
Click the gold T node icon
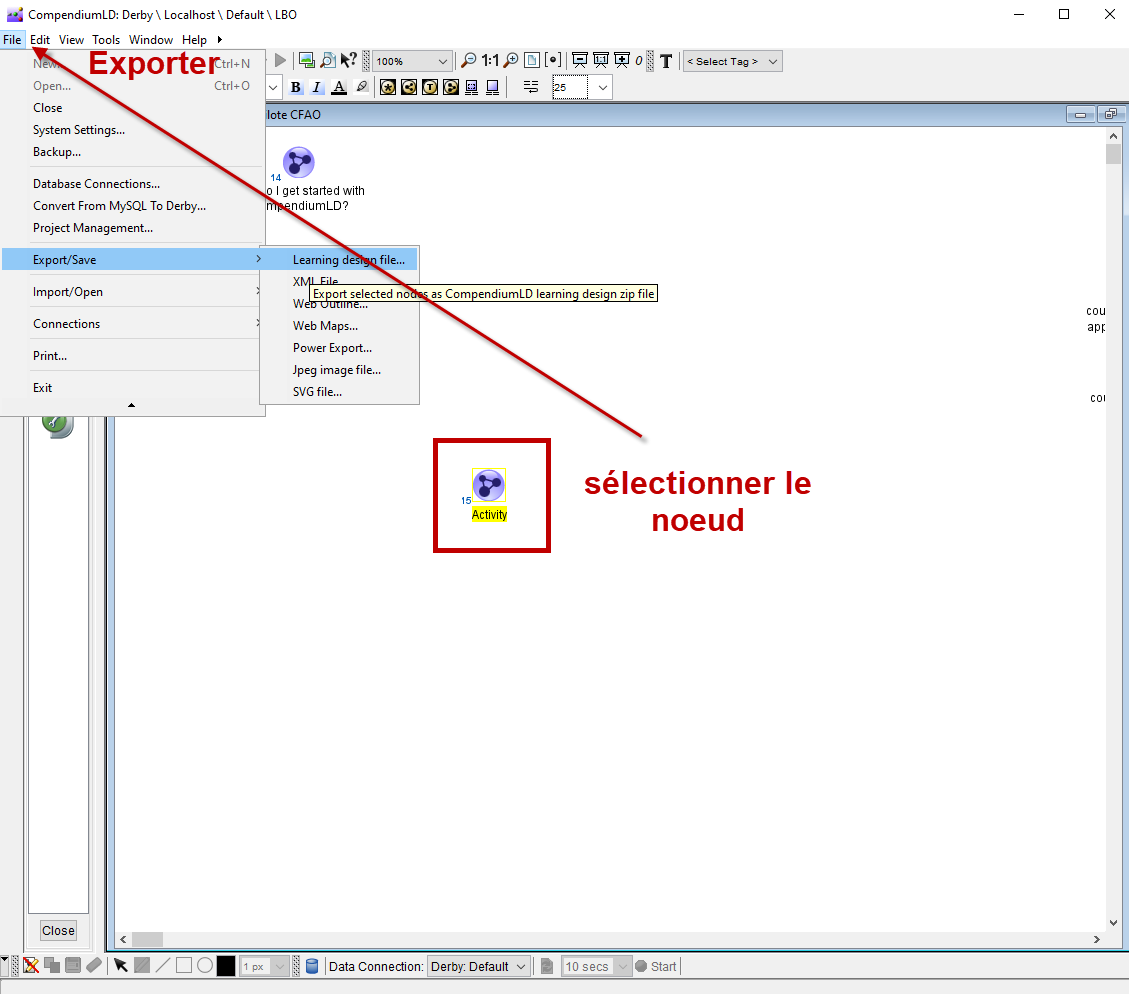430,87
